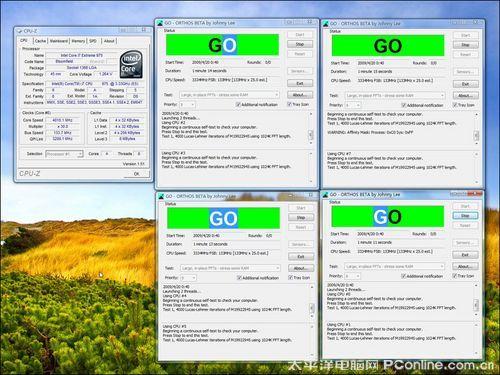Open Test type dropdown in Orthos CPU #7 window

(x=395, y=95)
